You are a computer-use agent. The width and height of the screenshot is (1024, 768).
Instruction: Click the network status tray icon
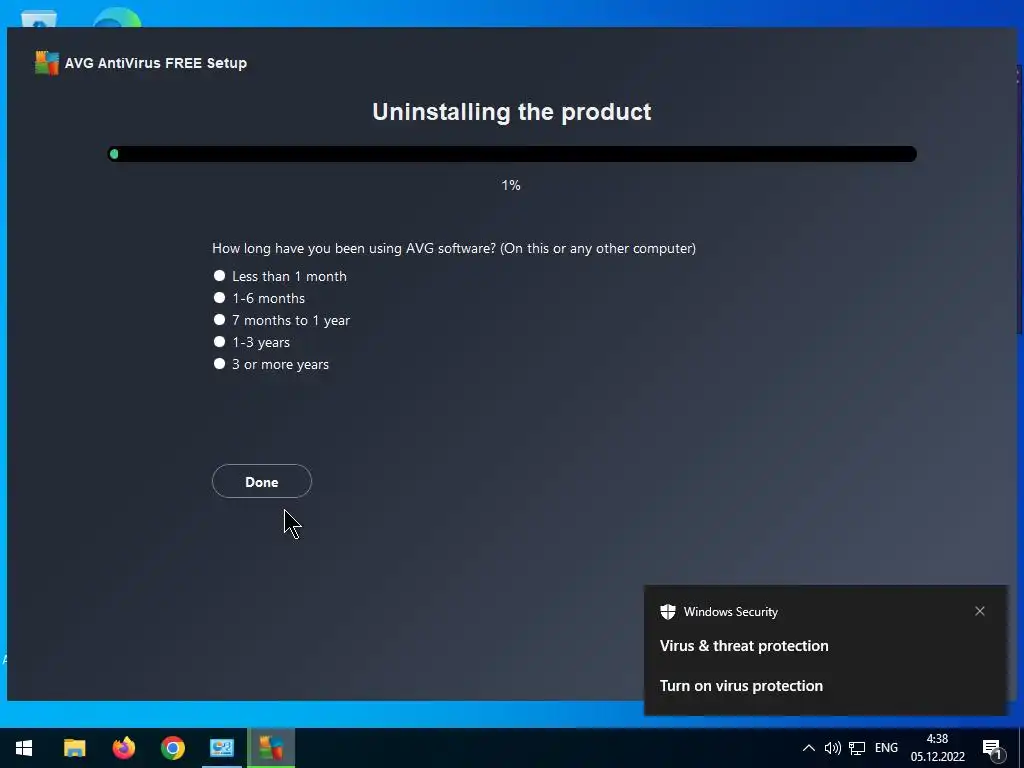click(x=857, y=748)
